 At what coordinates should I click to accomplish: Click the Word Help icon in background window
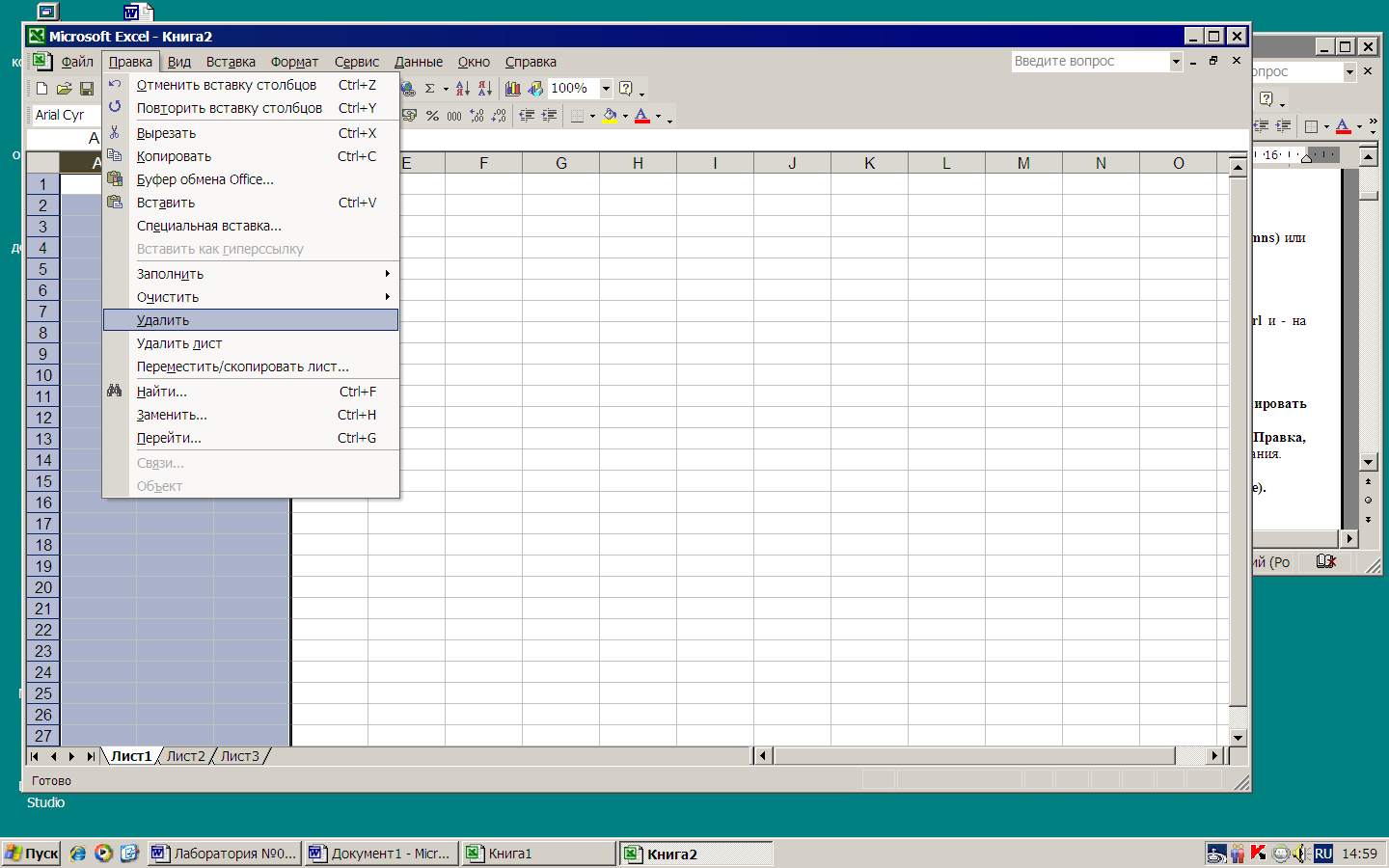[1266, 99]
